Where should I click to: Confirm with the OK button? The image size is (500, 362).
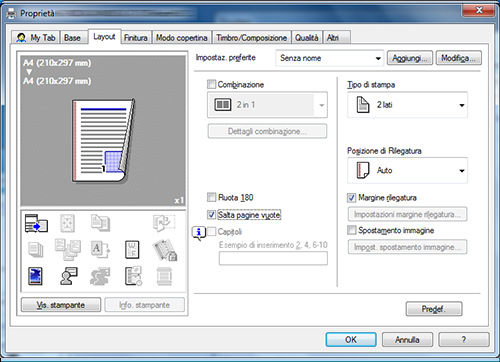[x=351, y=340]
